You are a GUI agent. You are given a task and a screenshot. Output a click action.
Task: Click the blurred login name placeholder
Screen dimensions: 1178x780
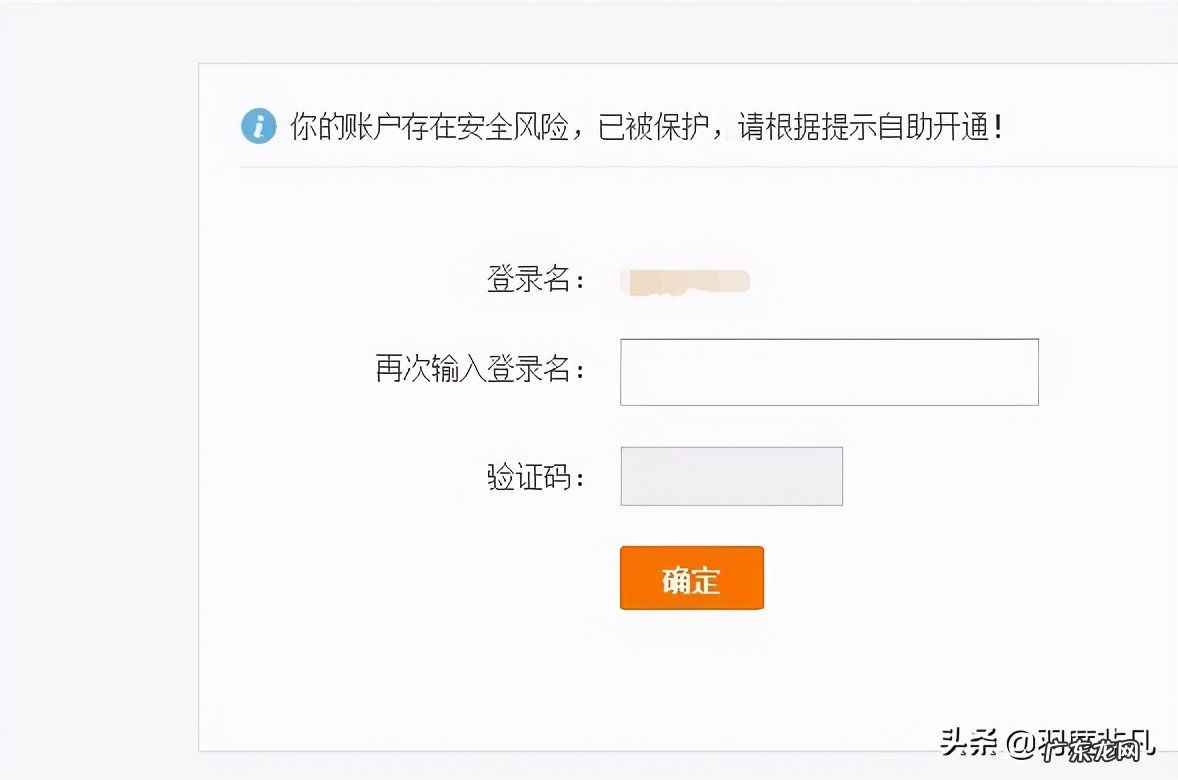[x=685, y=280]
